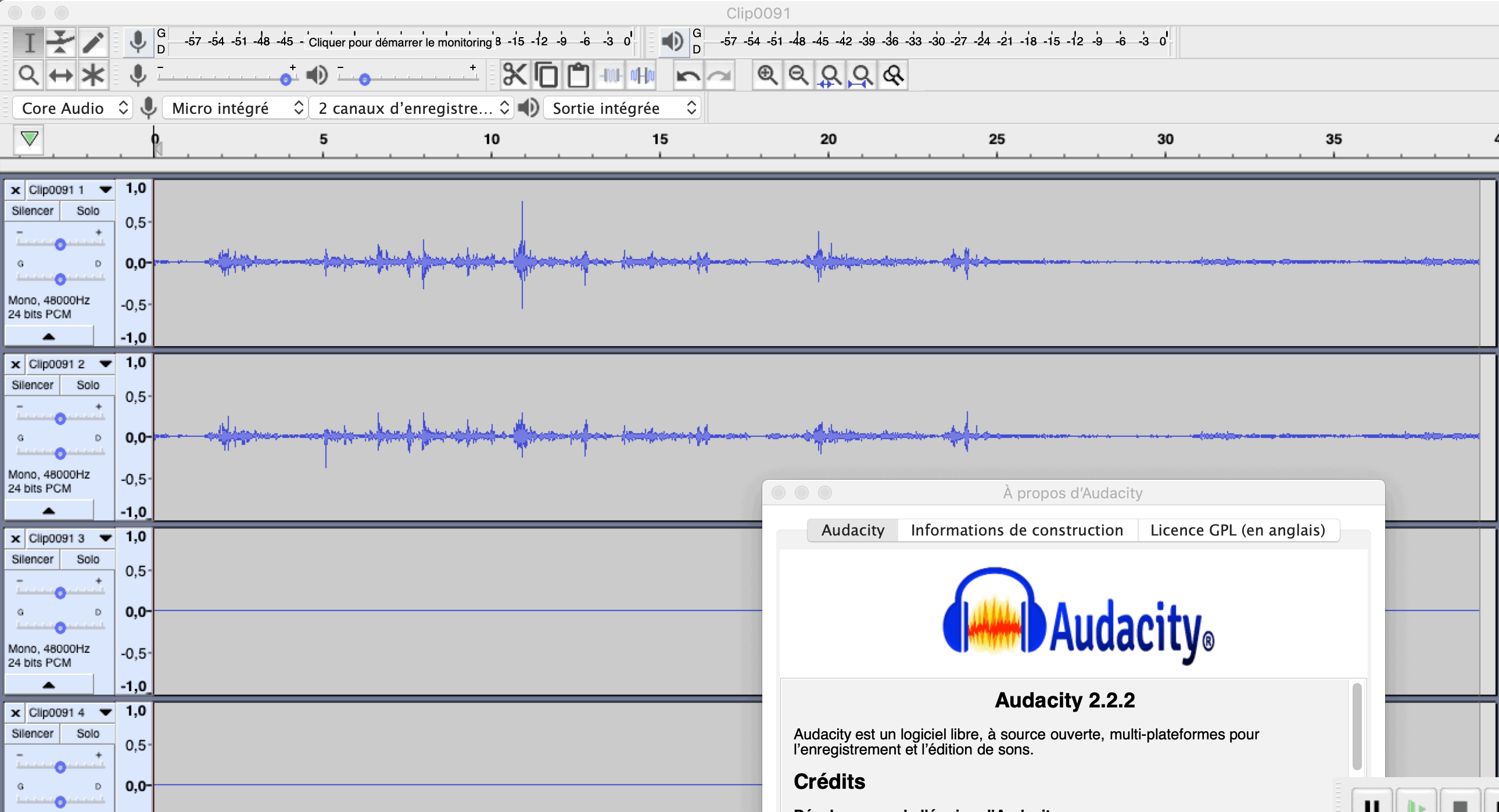Click the Fit Project zoom icon
Image resolution: width=1499 pixels, height=812 pixels.
coord(862,75)
